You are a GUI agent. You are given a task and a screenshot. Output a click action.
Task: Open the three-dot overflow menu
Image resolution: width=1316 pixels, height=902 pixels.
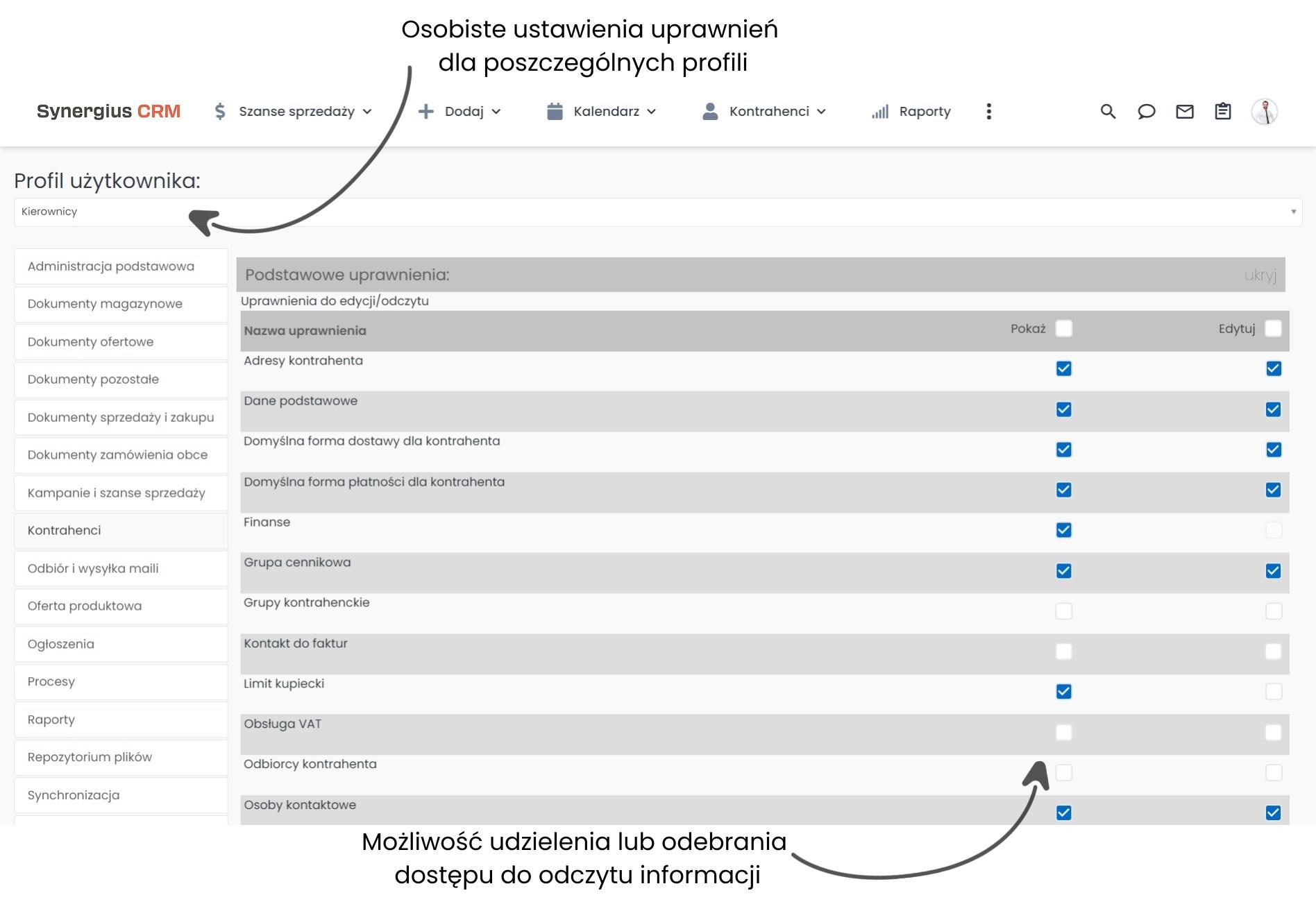click(989, 111)
